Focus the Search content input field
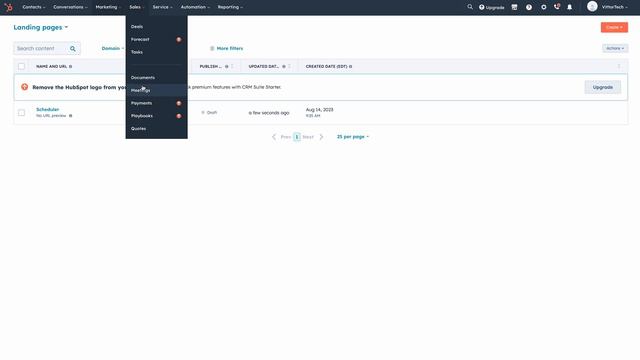Screen dimensions: 640x360 [42, 49]
